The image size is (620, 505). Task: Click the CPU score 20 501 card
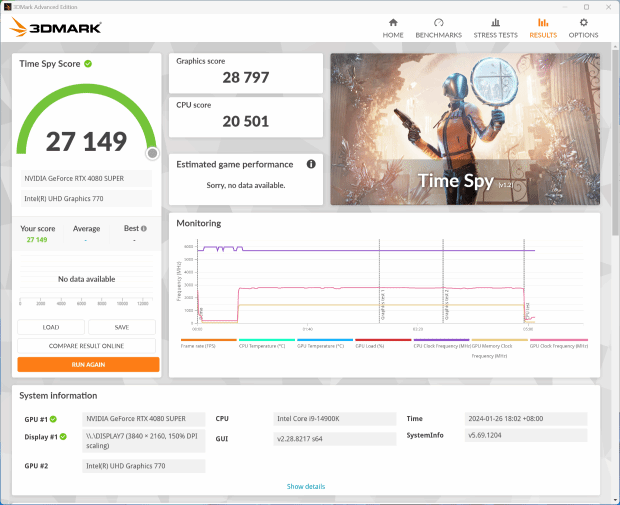[x=246, y=117]
